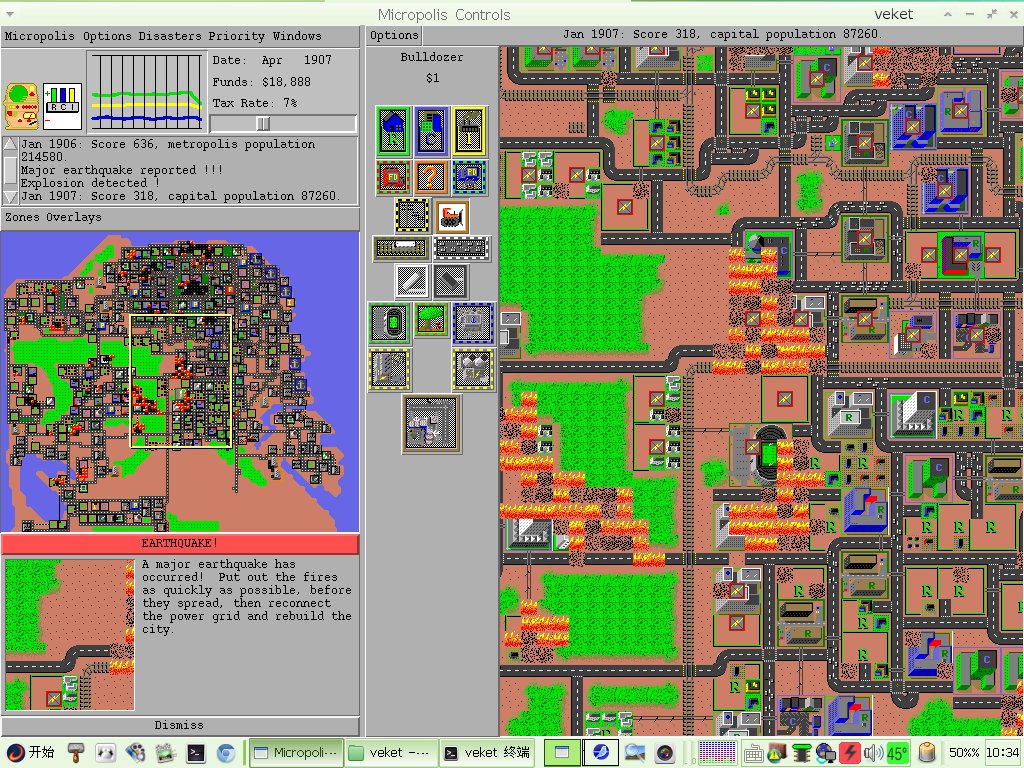The width and height of the screenshot is (1024, 768).
Task: Open the window title menu arrow
Action: 9,14
